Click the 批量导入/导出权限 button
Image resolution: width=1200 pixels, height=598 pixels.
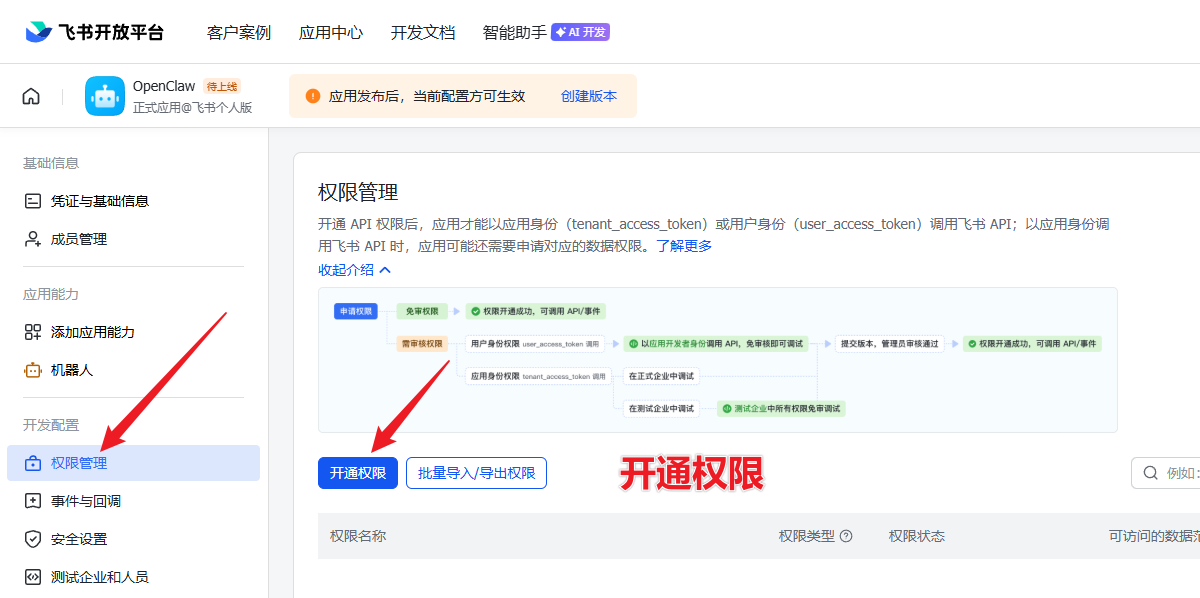click(476, 473)
